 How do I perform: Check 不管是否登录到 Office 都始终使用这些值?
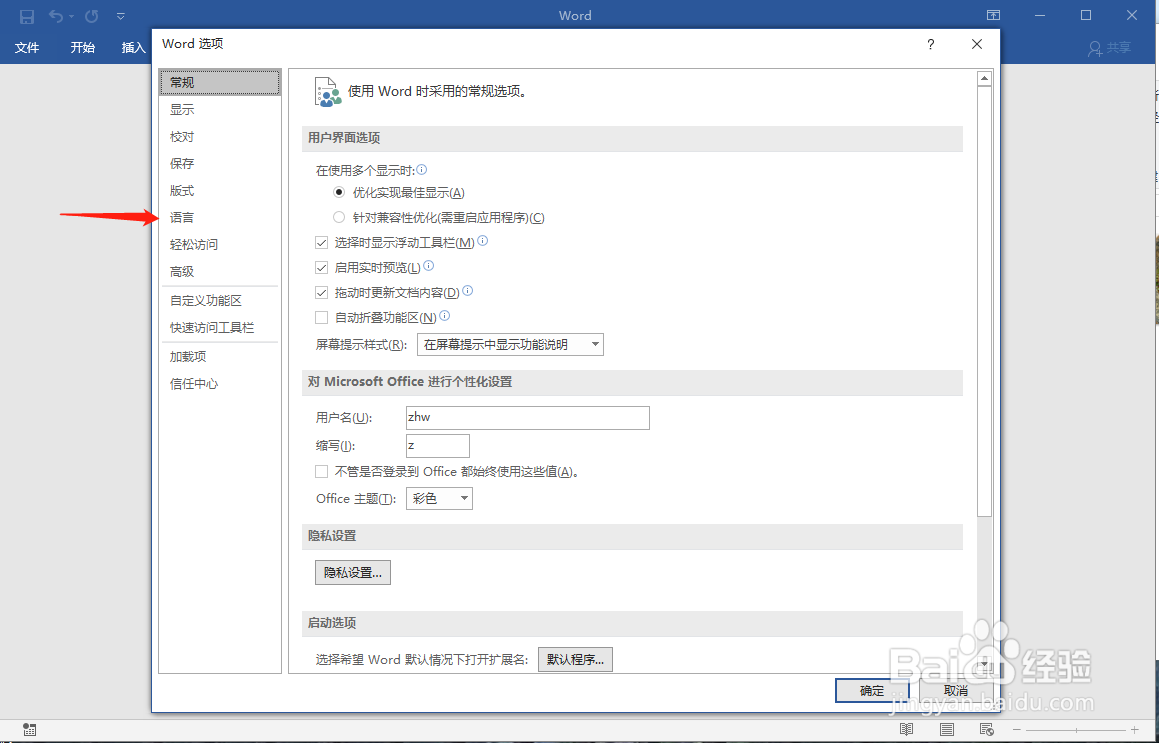click(322, 472)
